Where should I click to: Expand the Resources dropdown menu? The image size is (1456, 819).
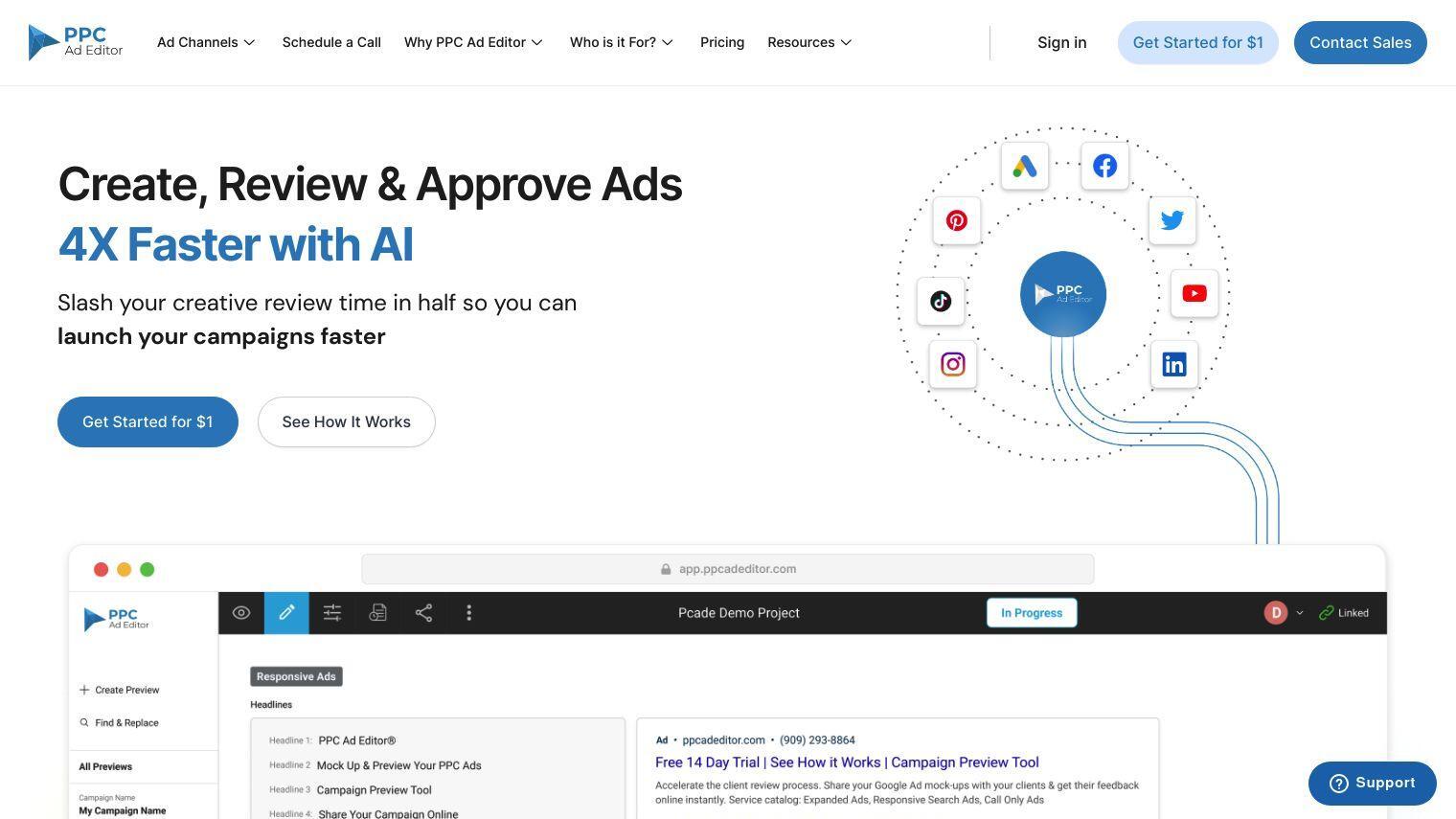tap(809, 42)
